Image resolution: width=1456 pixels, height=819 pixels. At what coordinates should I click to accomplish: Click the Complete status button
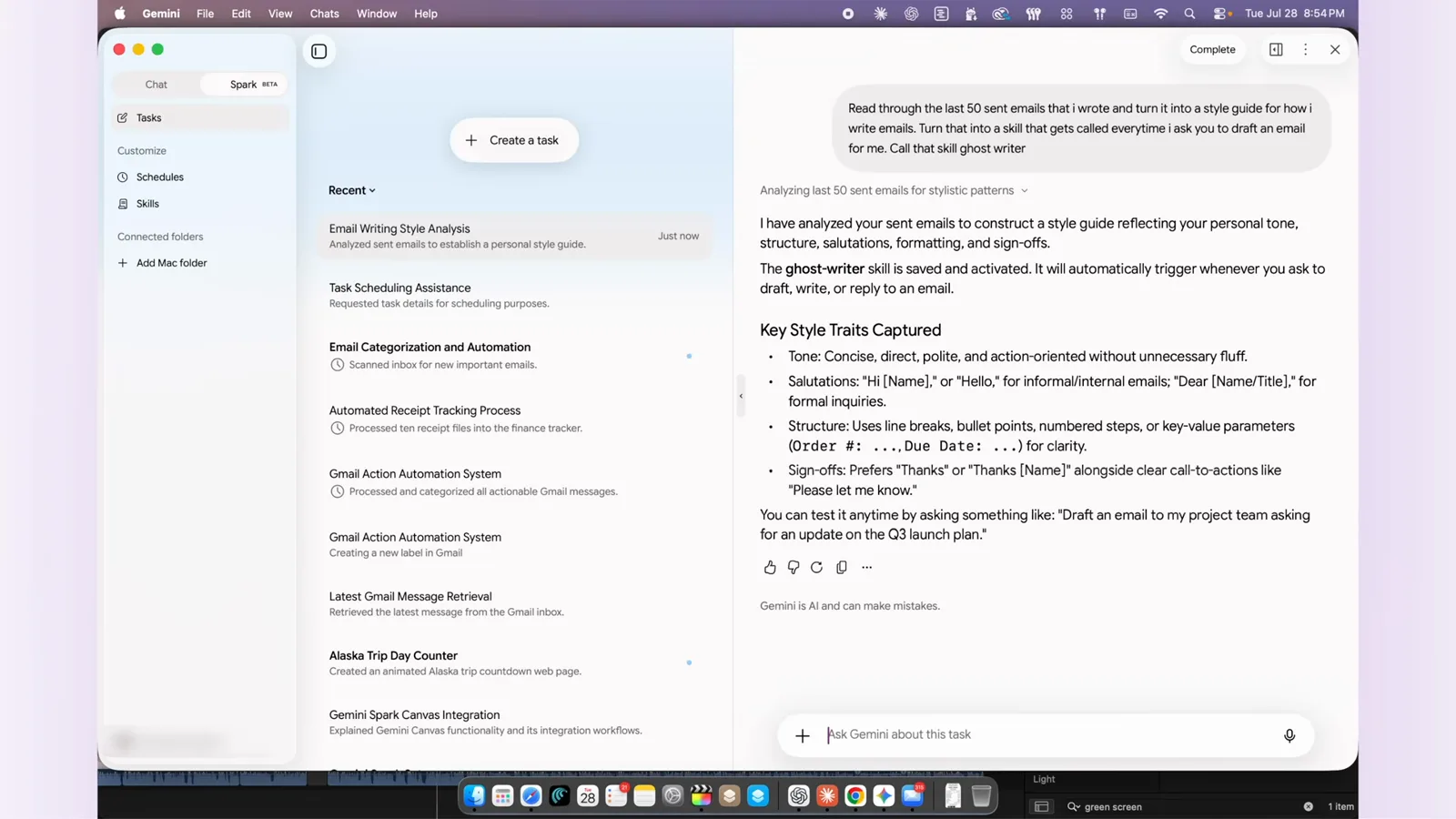point(1212,50)
